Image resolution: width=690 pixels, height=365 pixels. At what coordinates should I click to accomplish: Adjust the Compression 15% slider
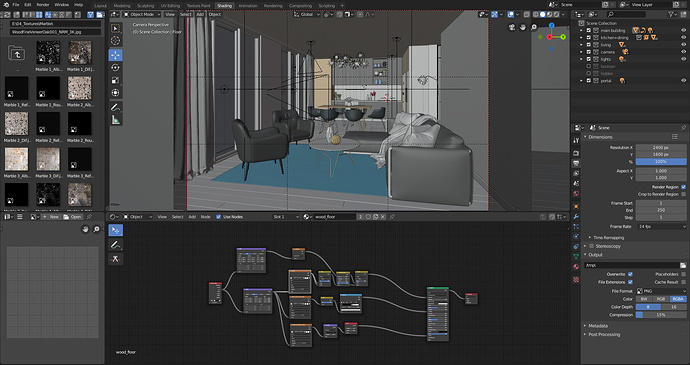pyautogui.click(x=661, y=315)
